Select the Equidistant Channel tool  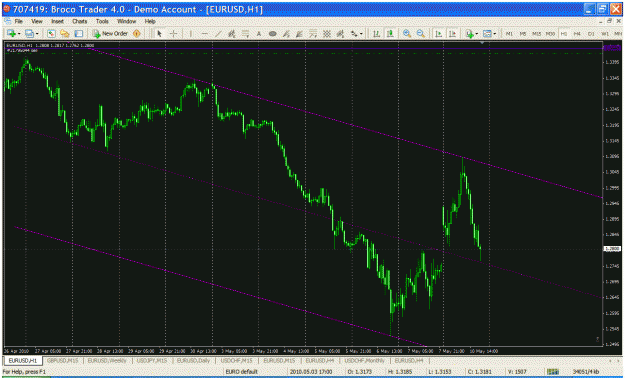(x=232, y=33)
